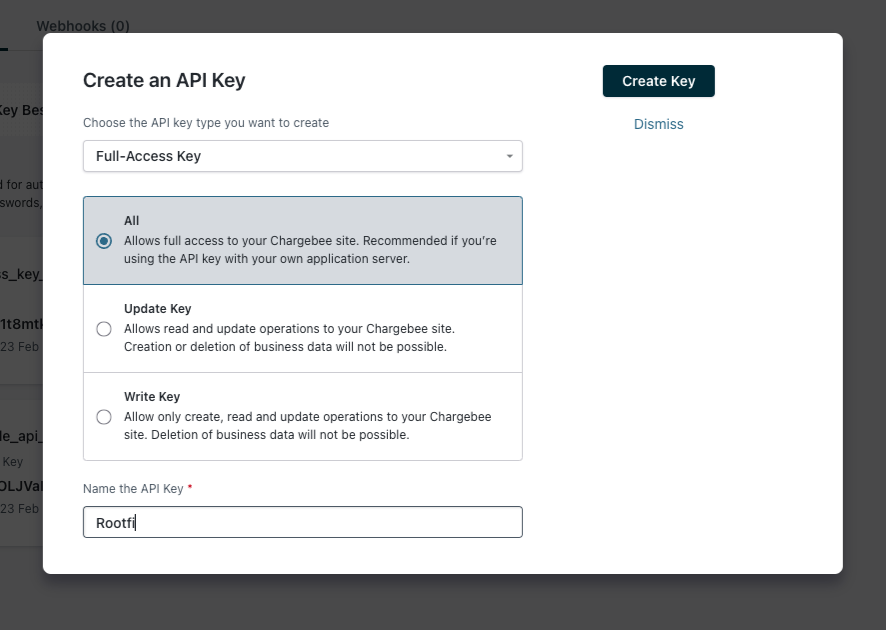Click the 'Create an API Key' heading
This screenshot has height=630, width=886.
164,80
